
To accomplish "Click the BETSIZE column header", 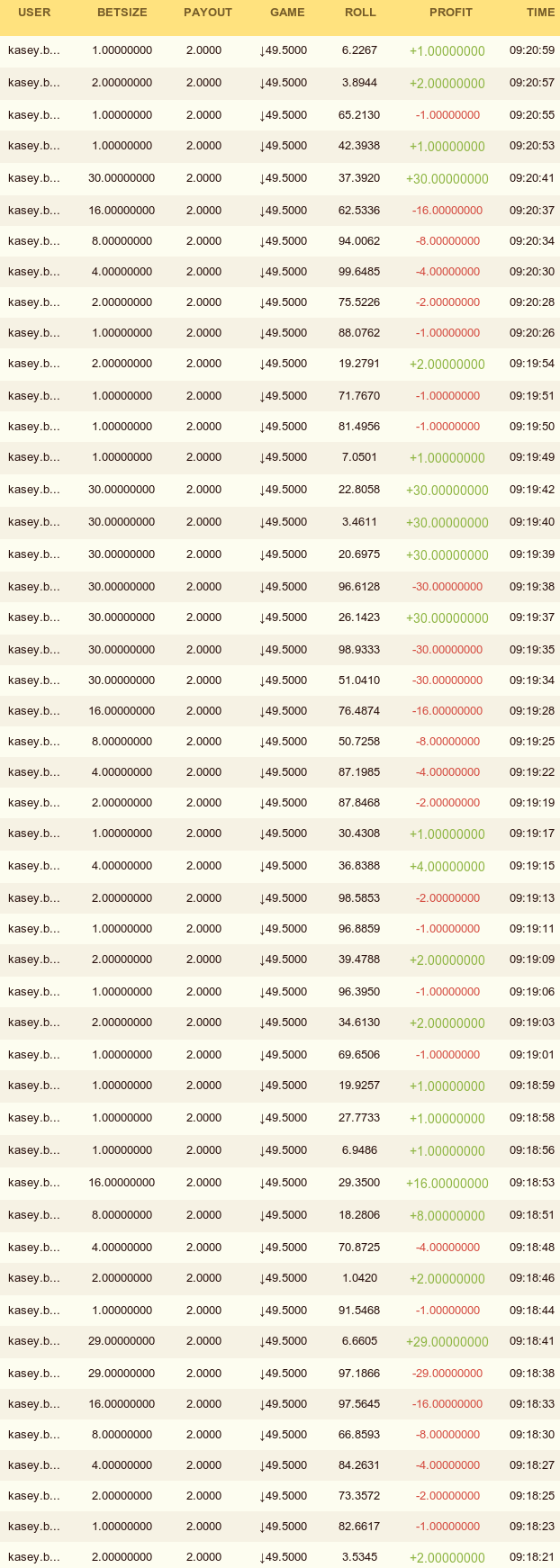I will pyautogui.click(x=122, y=13).
